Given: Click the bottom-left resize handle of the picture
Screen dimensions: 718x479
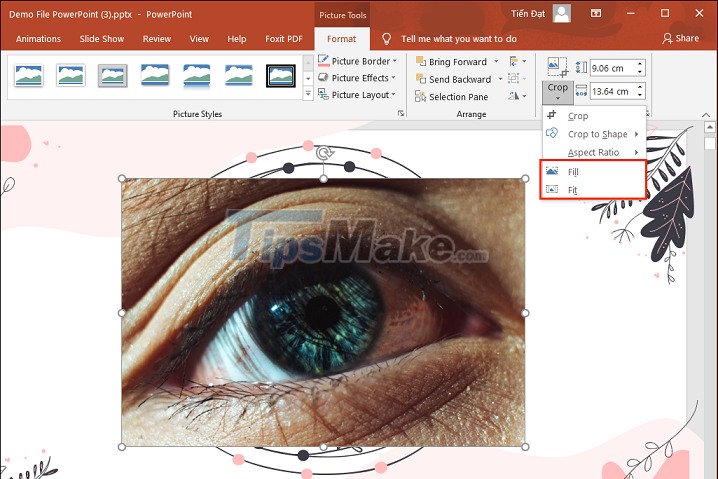Looking at the screenshot, I should [122, 446].
